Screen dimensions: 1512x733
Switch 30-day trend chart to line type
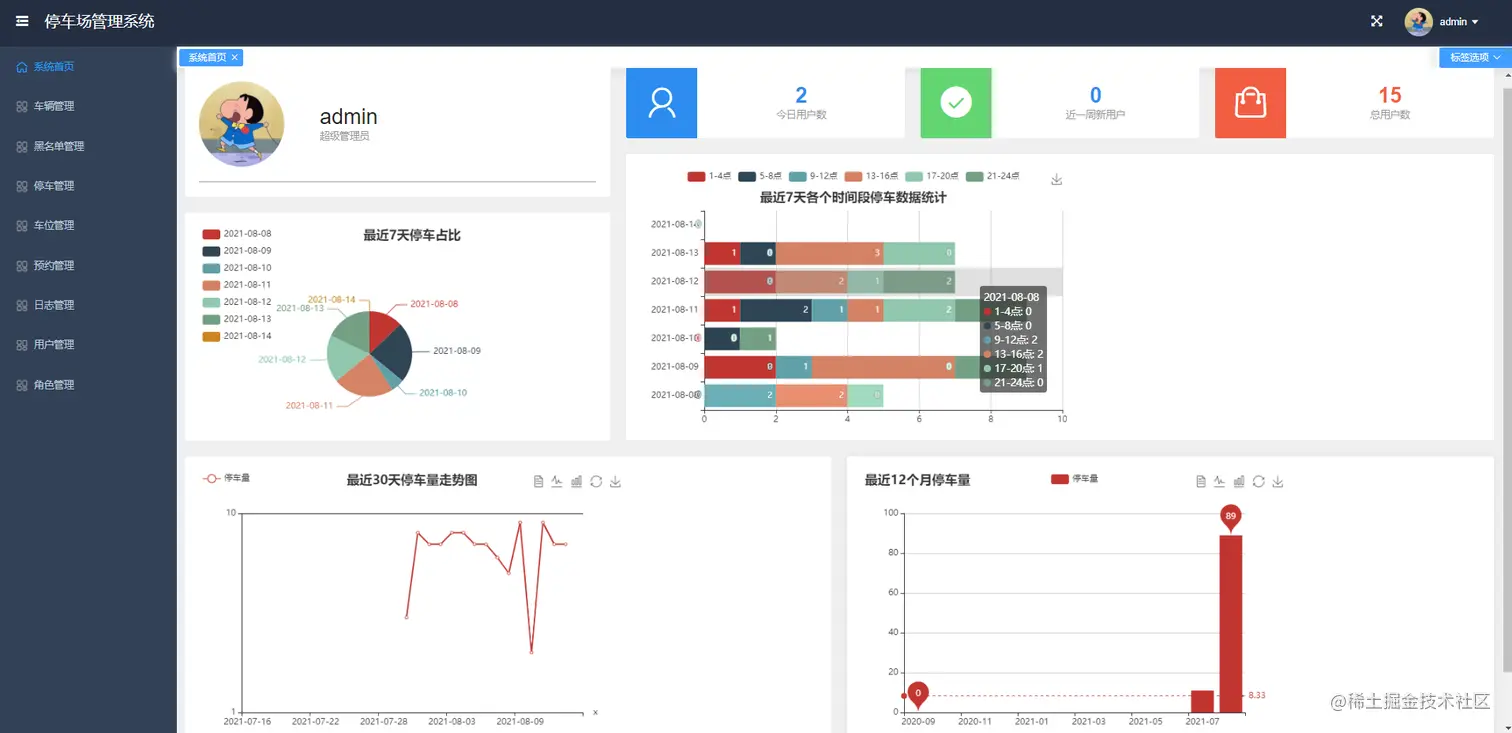click(557, 481)
